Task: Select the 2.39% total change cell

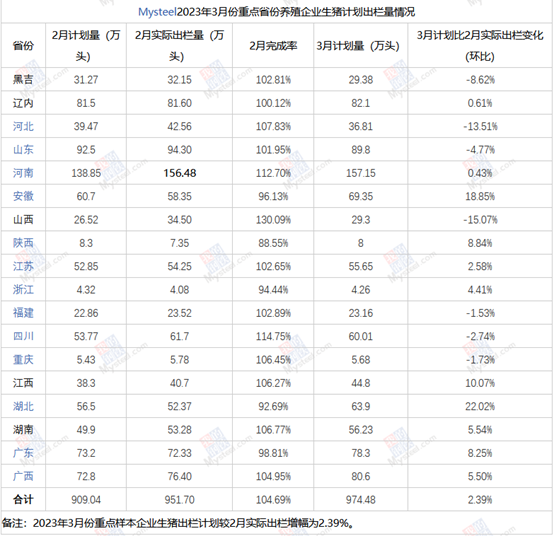Action: pos(480,500)
